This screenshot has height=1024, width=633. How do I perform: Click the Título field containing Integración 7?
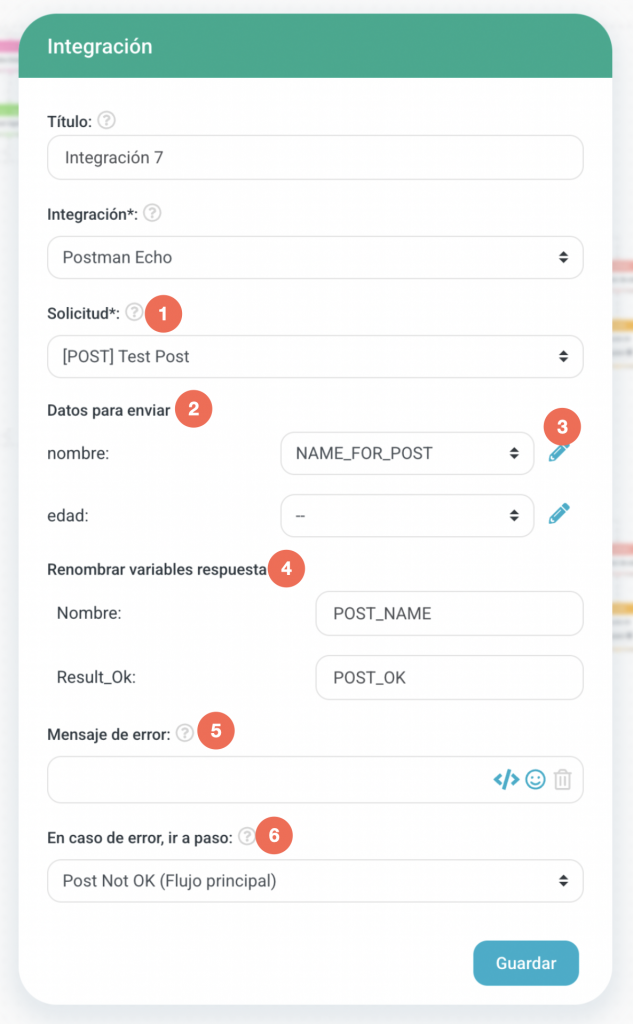(315, 157)
